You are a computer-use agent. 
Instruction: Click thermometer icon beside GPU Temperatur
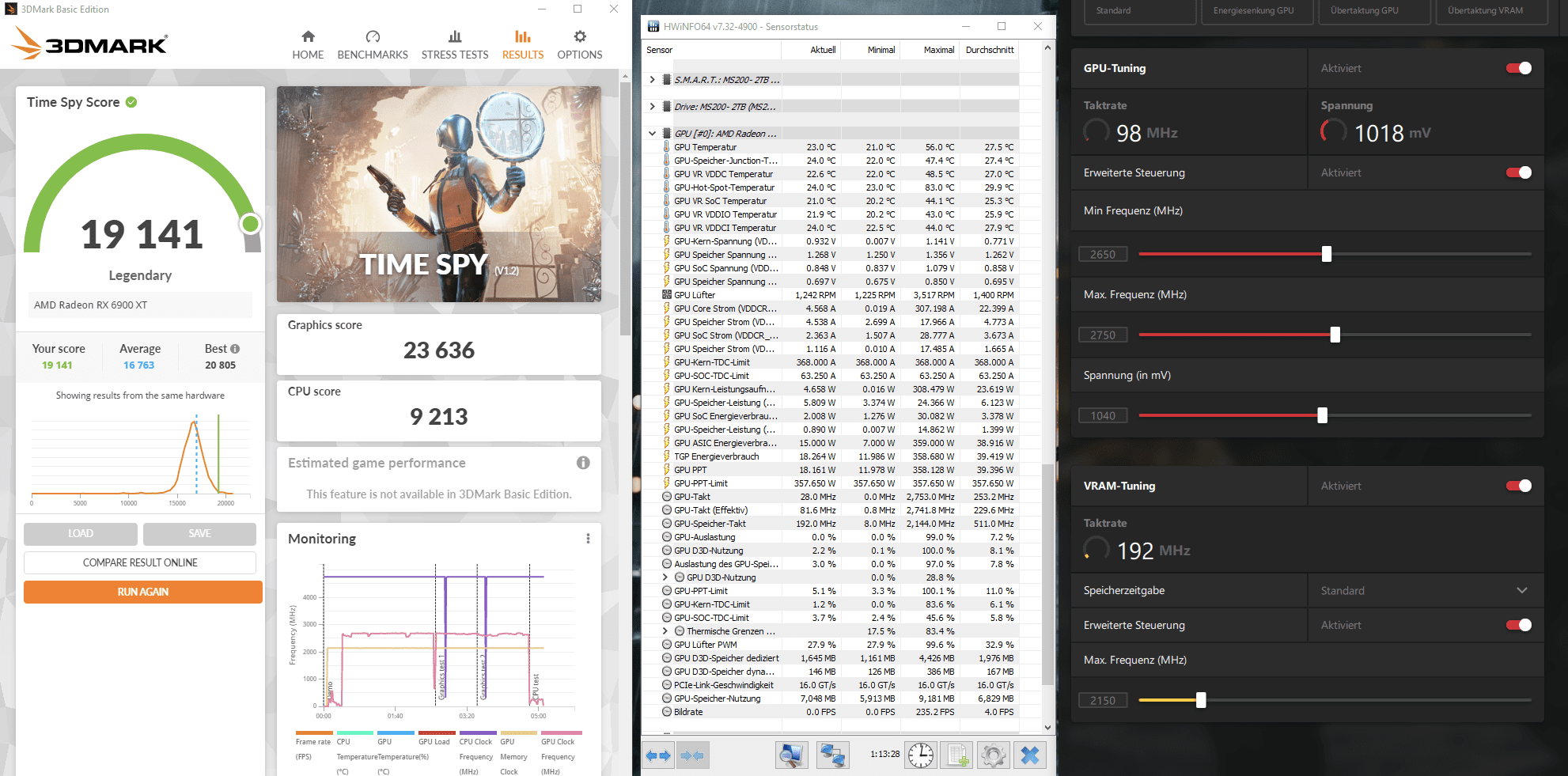[667, 147]
